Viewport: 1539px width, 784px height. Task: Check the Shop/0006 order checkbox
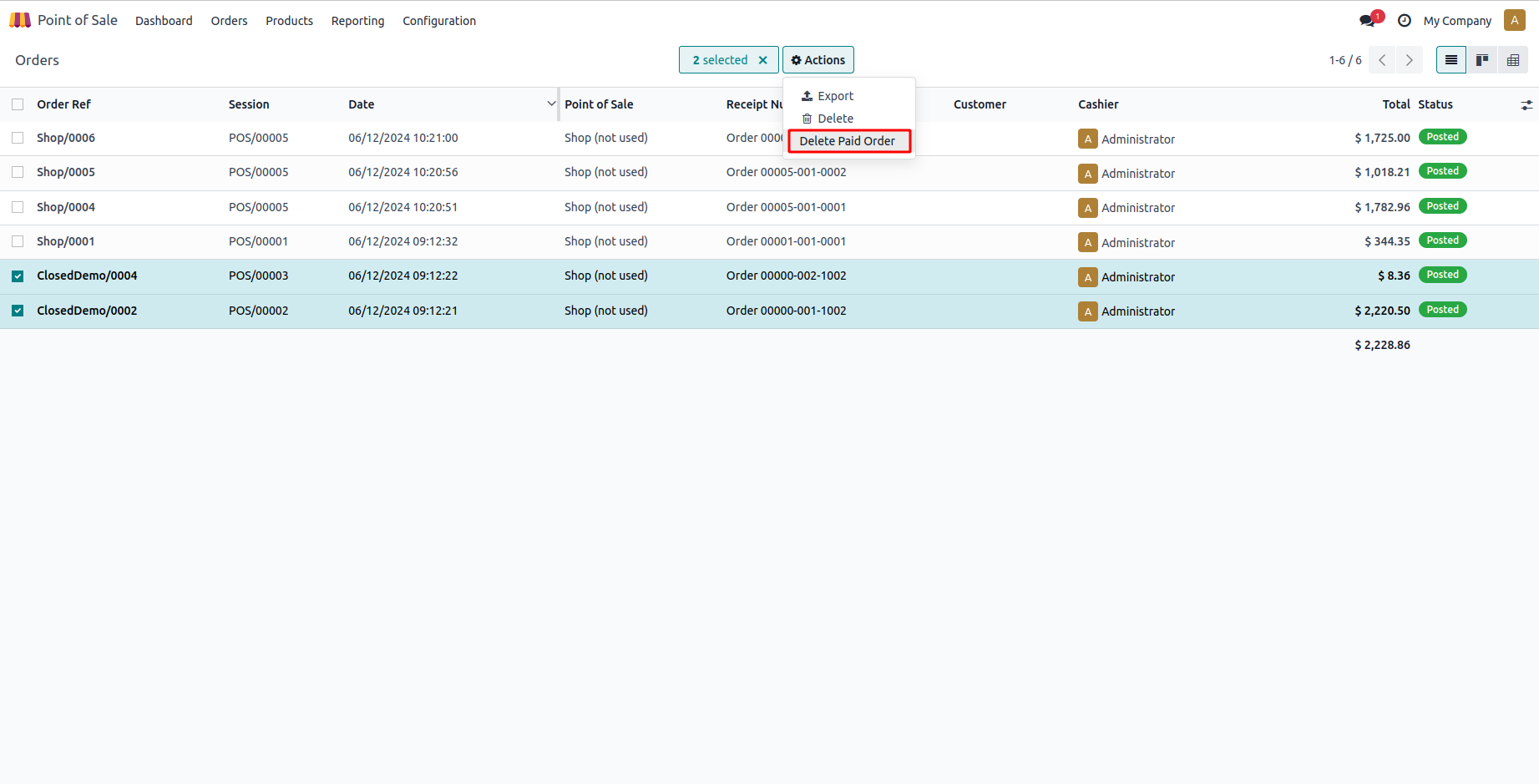click(x=18, y=138)
